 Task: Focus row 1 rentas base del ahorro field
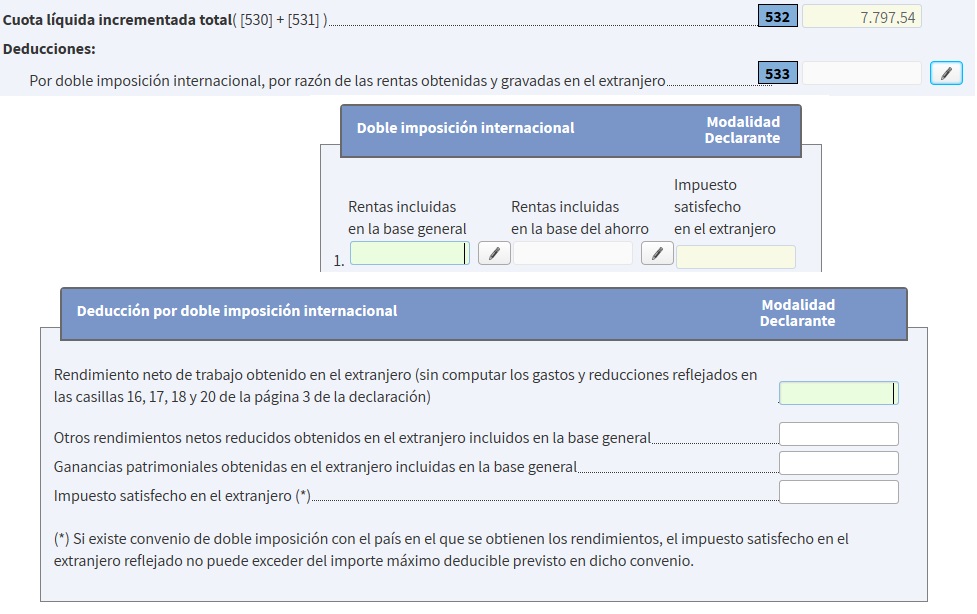tap(573, 254)
